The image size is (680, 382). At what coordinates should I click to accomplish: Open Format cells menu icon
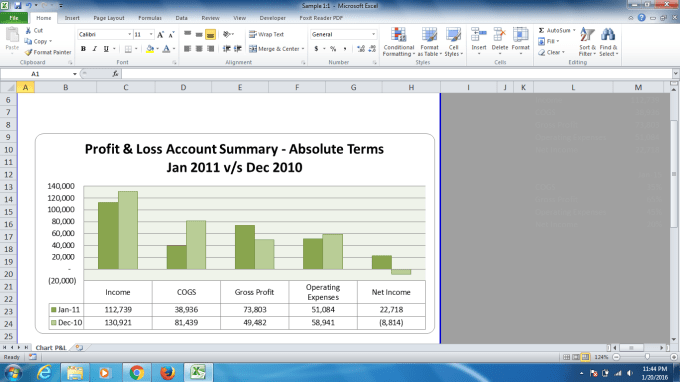520,35
